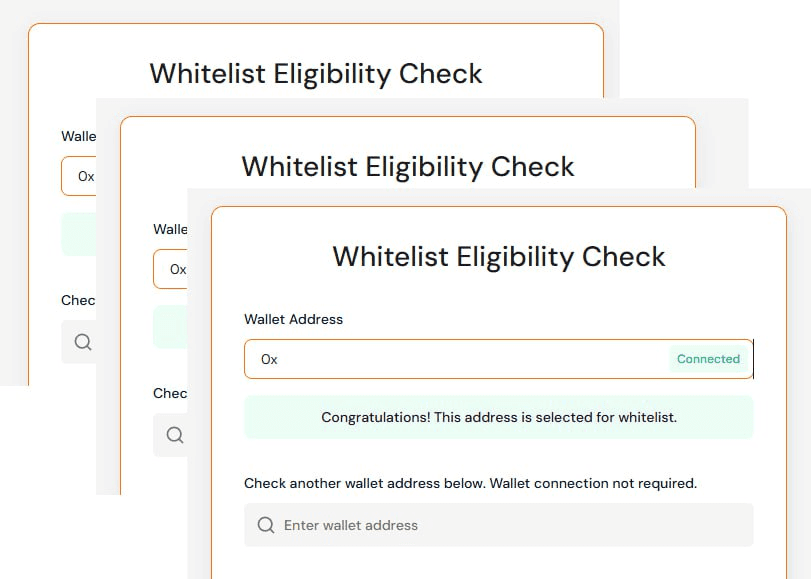The image size is (811, 579).
Task: Click the middle card's truncated Check text
Action: 170,393
